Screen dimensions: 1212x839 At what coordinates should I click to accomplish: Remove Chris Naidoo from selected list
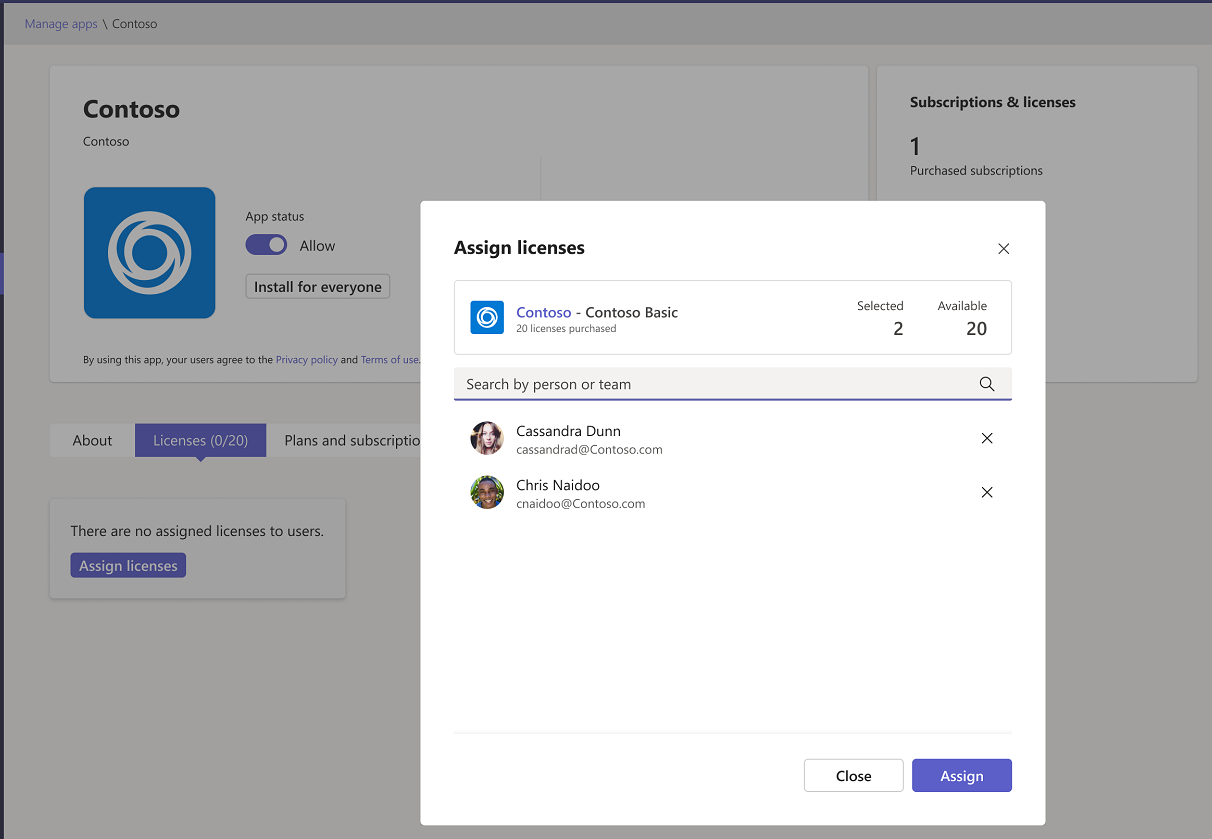pyautogui.click(x=987, y=492)
